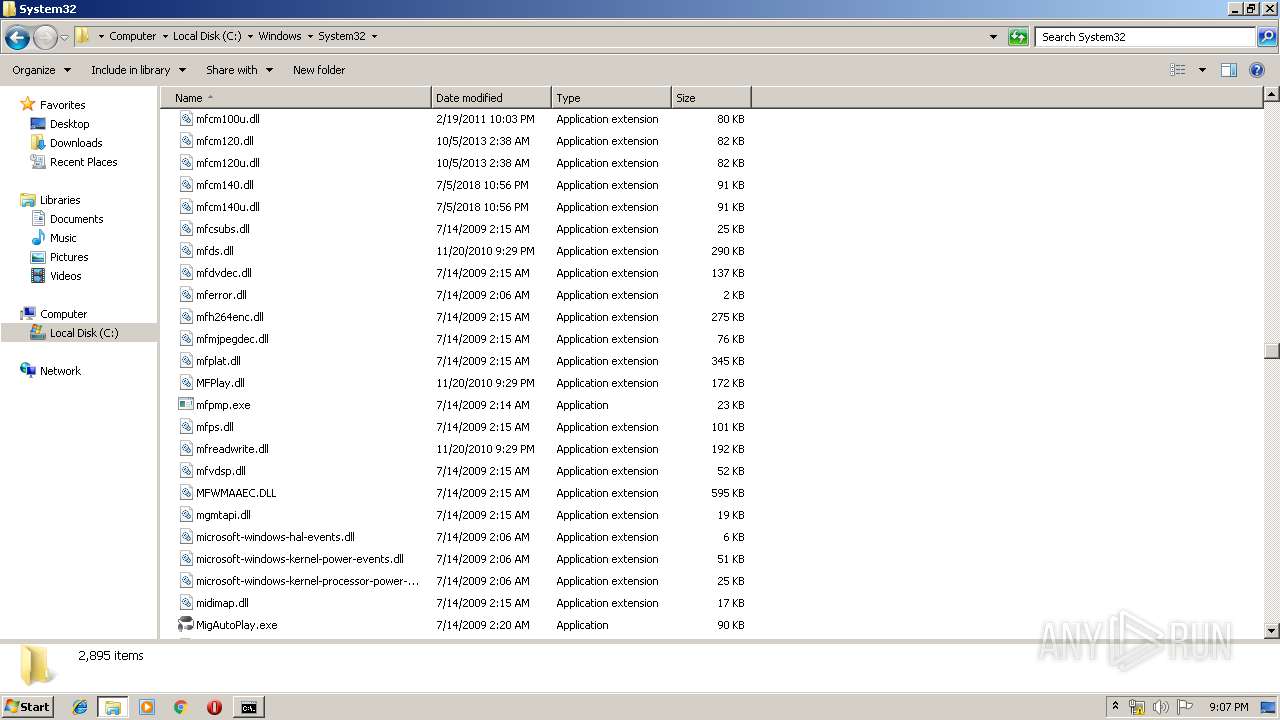Expand dropdown arrow after System32 breadcrumb

click(374, 36)
